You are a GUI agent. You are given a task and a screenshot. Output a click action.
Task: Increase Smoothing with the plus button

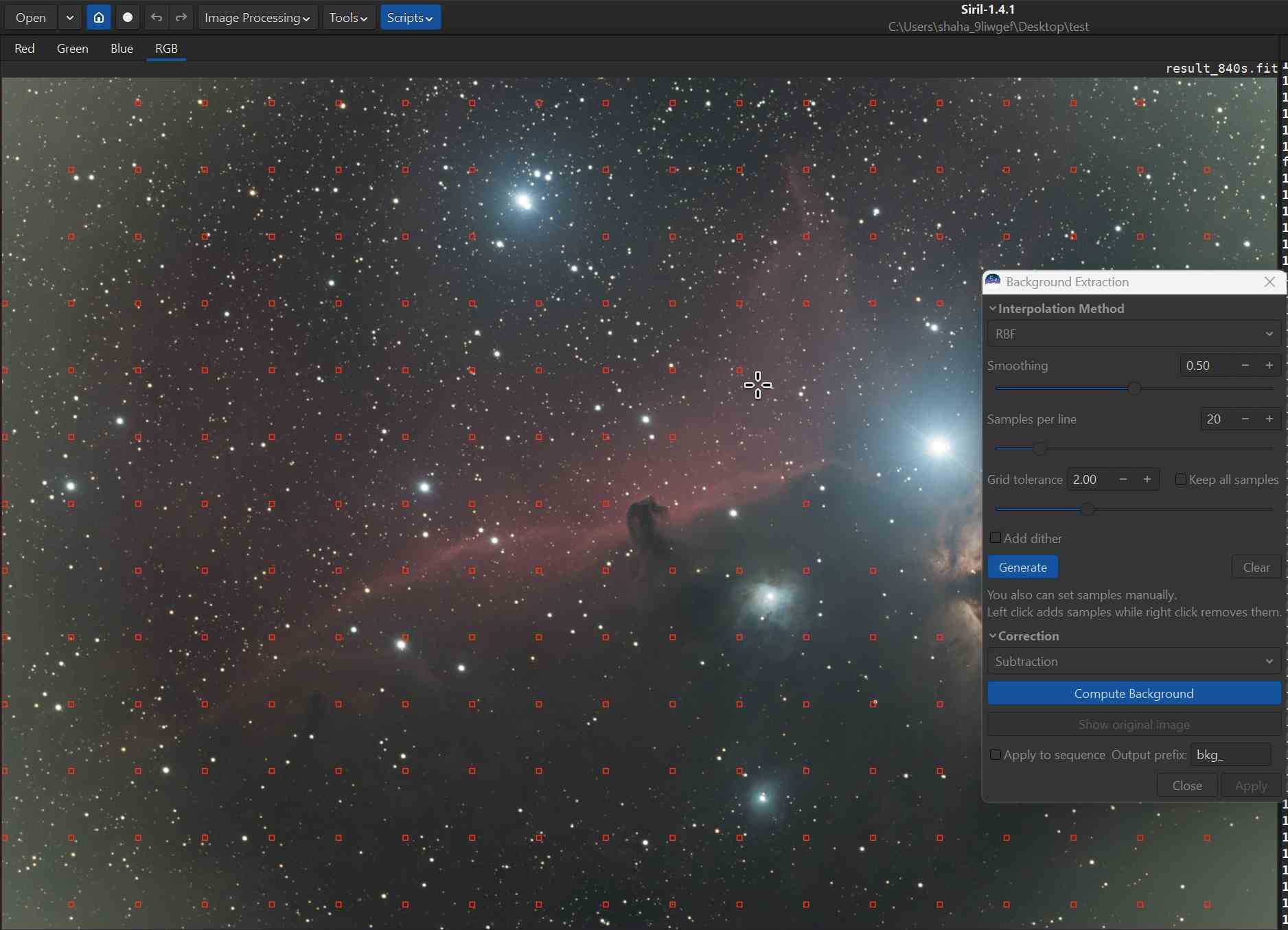[1269, 366]
